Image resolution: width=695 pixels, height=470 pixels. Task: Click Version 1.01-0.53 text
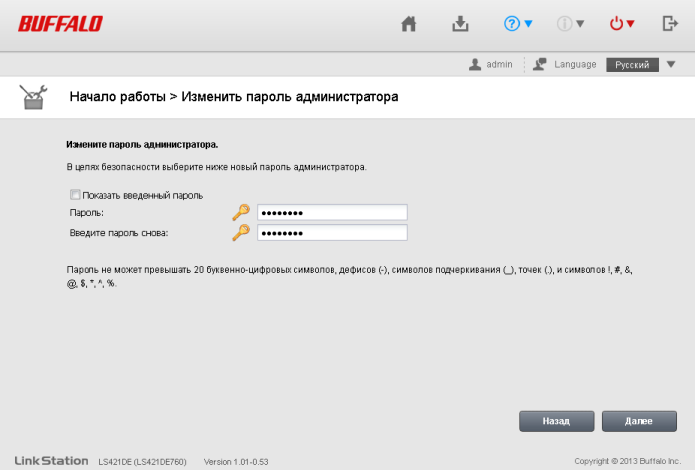coord(236,462)
